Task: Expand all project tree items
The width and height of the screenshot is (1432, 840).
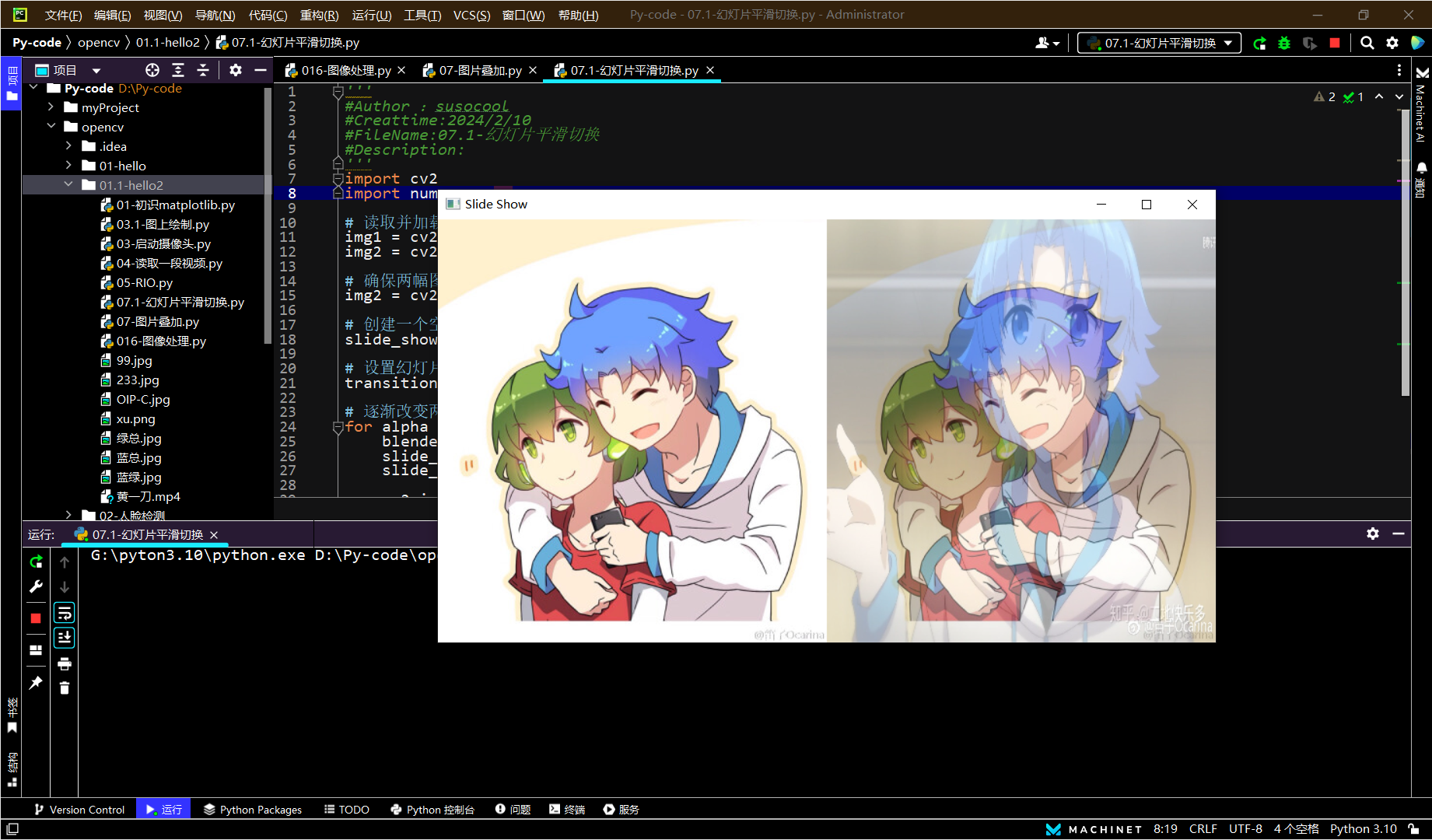Action: click(178, 70)
